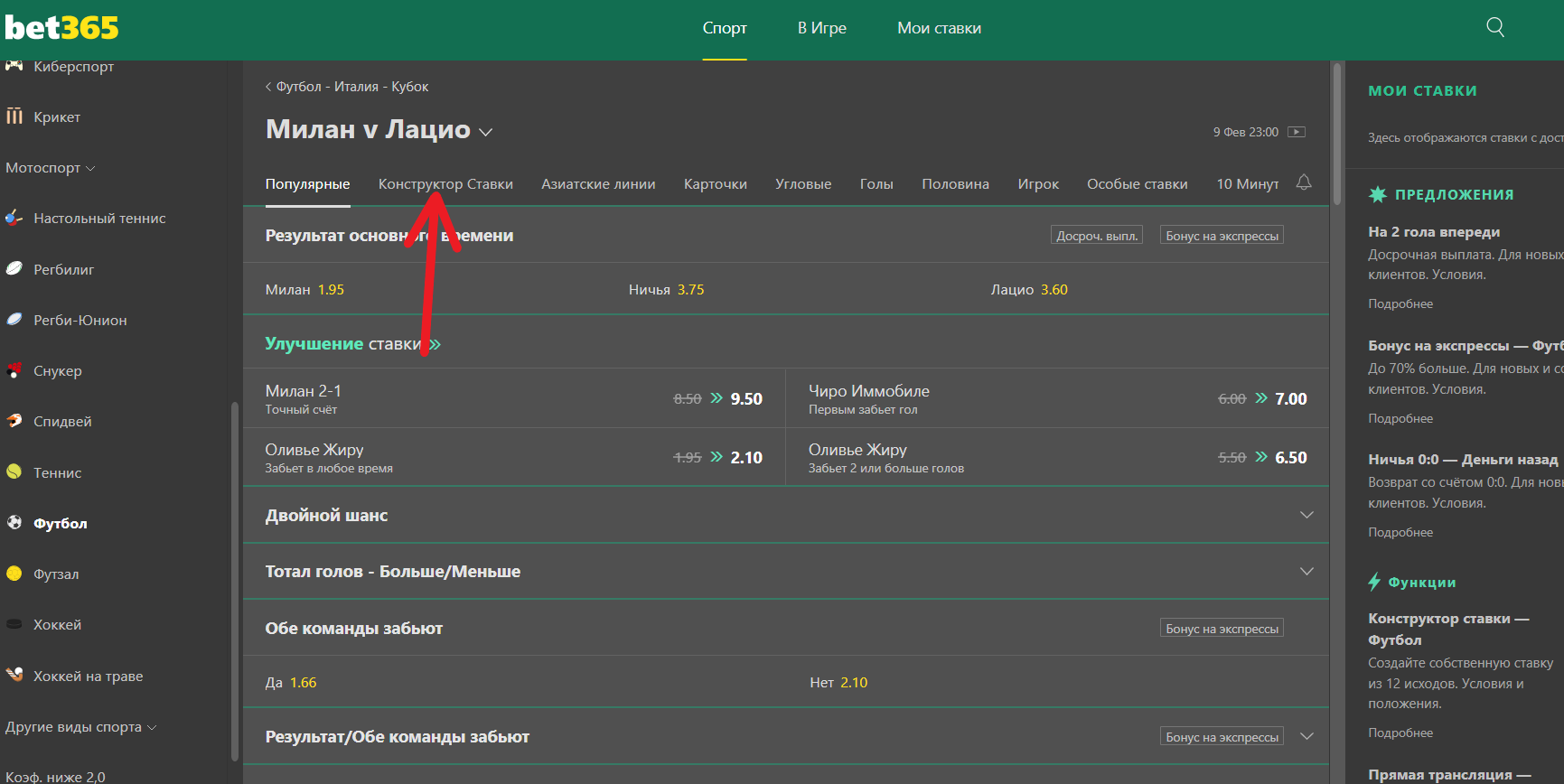
Task: Click the Хоккей на траве icon
Action: (x=14, y=675)
